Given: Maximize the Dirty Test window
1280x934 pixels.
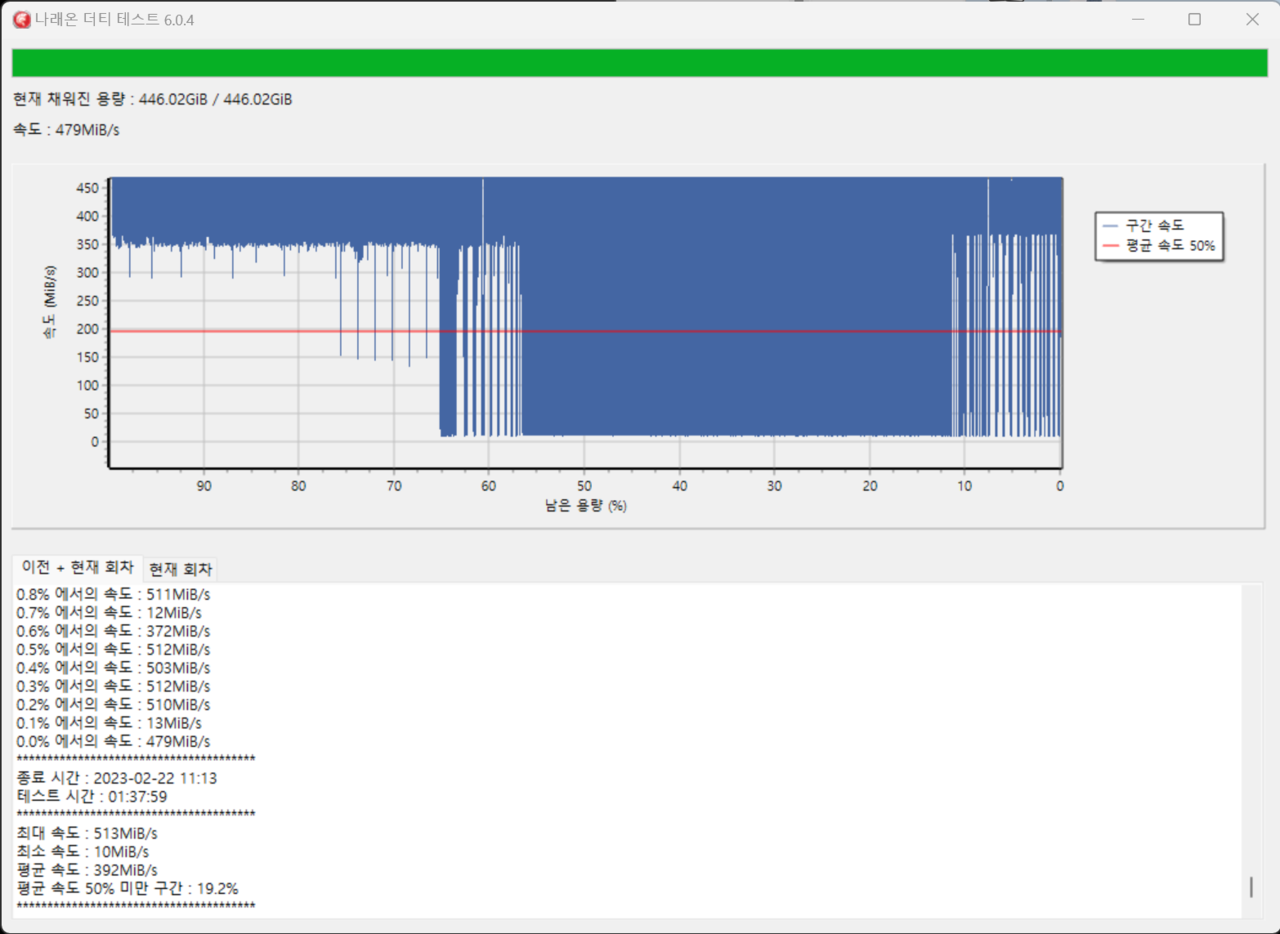Looking at the screenshot, I should tap(1194, 20).
